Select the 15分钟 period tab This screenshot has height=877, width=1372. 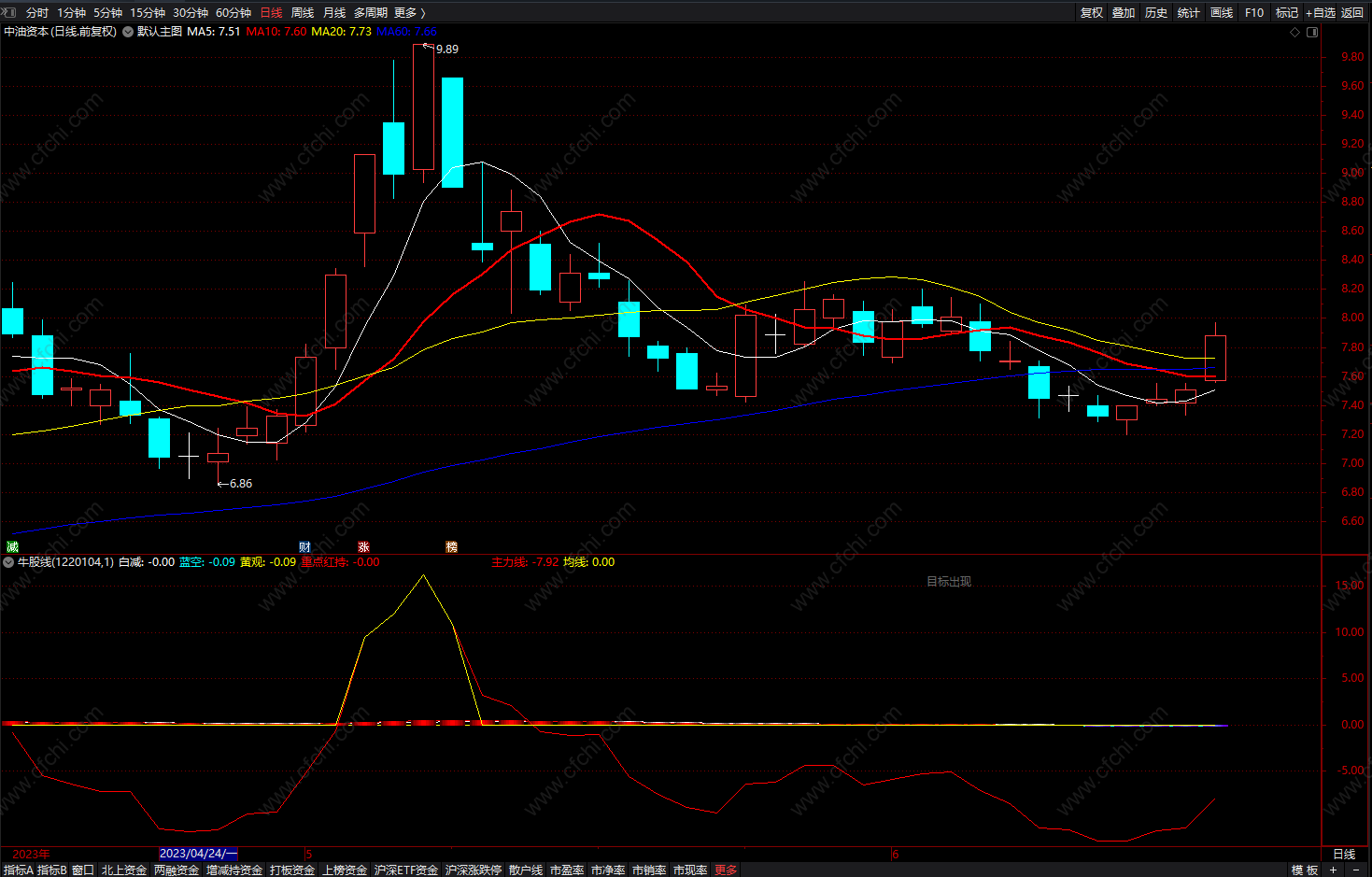tap(148, 12)
